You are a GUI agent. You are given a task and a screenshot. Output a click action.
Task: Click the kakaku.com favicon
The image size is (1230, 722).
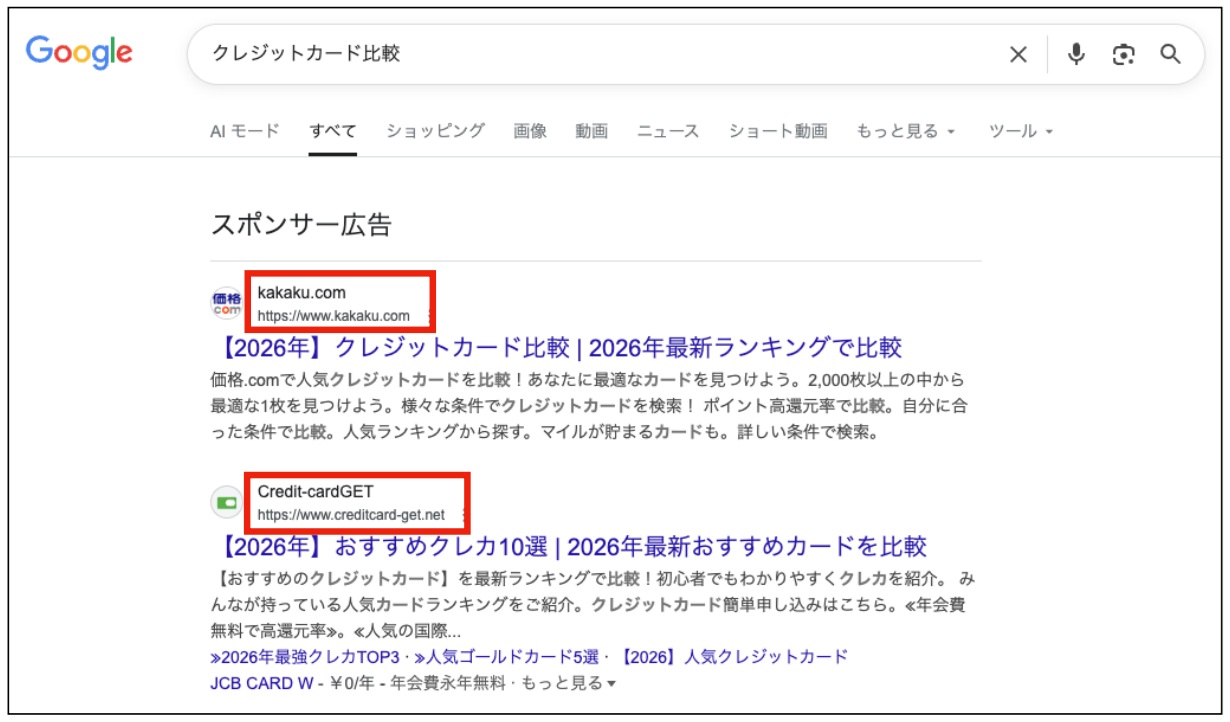[227, 304]
